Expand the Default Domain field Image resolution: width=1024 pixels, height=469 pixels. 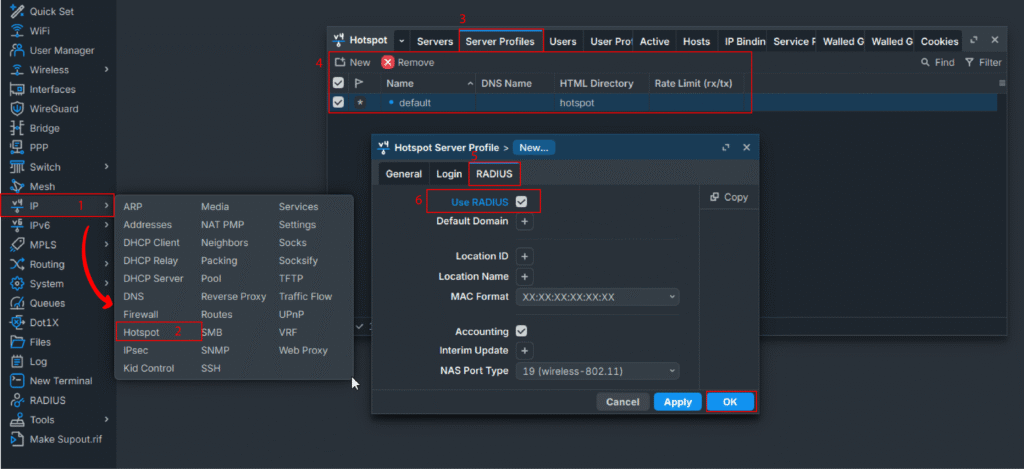point(524,221)
